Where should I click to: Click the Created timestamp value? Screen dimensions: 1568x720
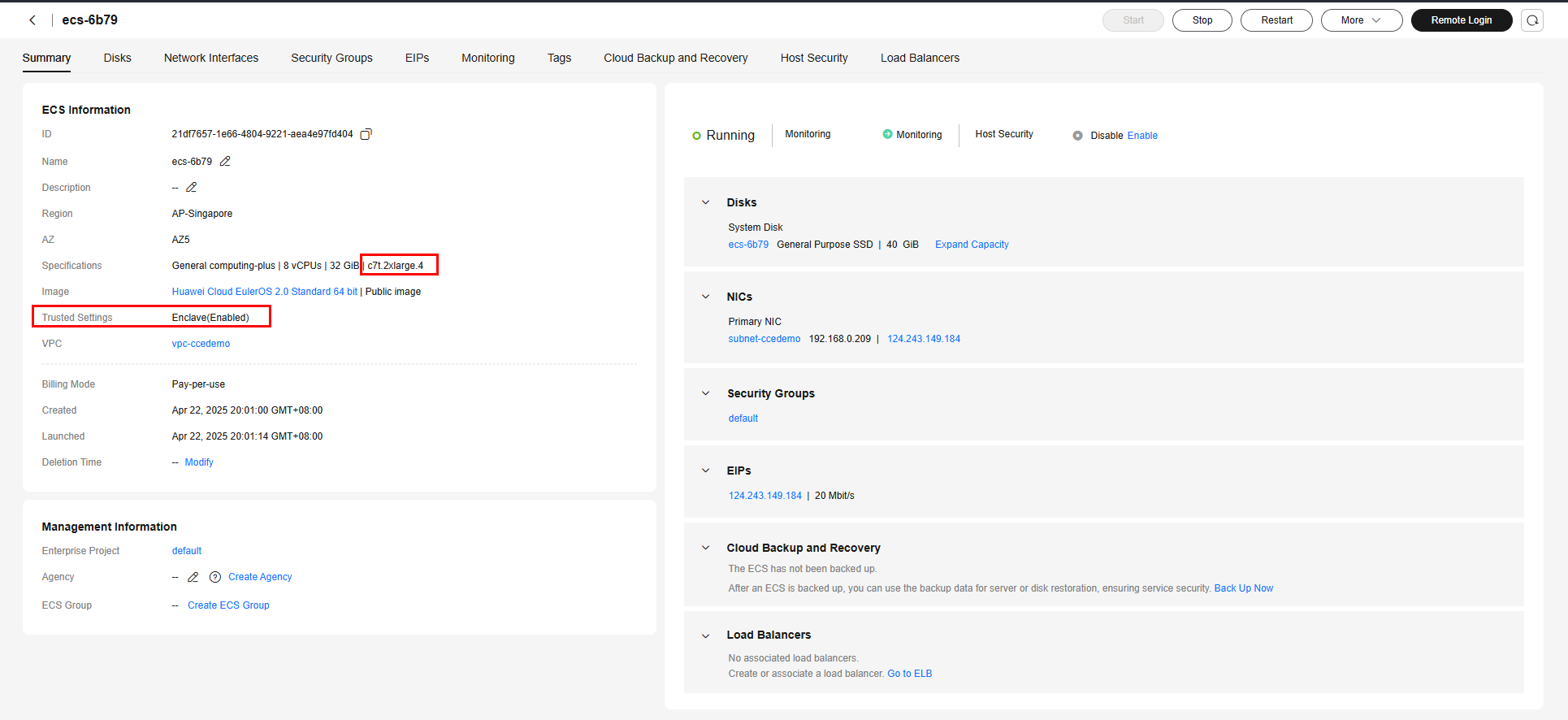pyautogui.click(x=248, y=410)
